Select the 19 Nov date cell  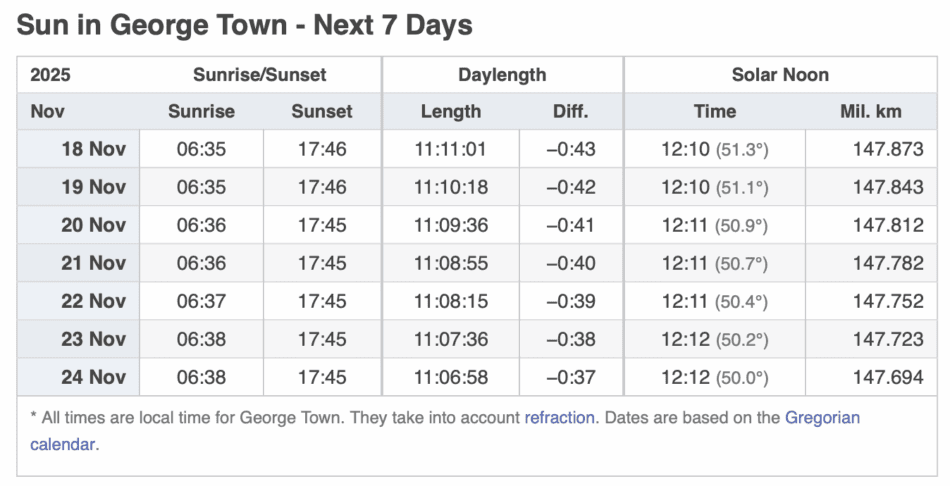pyautogui.click(x=93, y=188)
